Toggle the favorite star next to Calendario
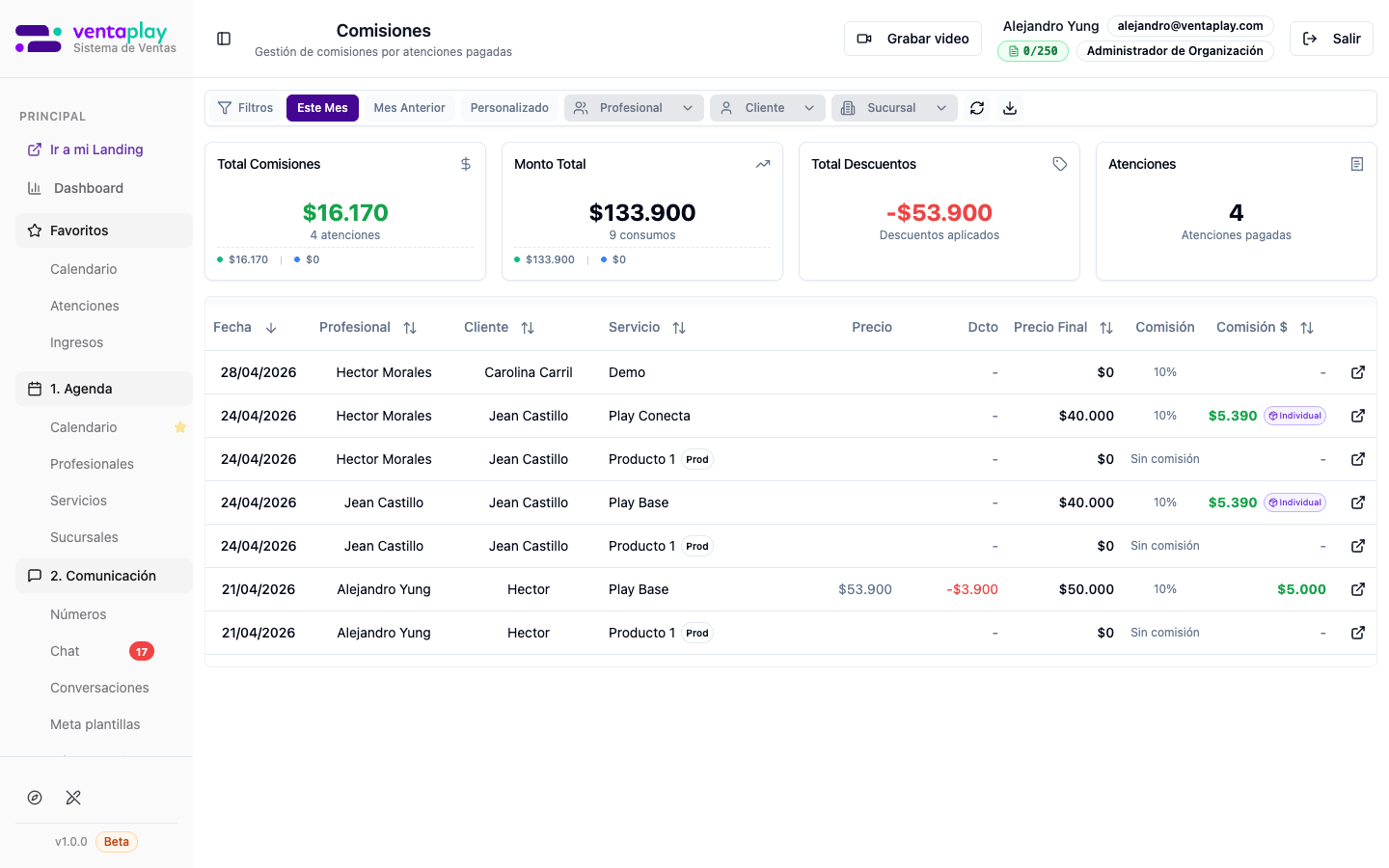This screenshot has height=868, width=1389. pyautogui.click(x=180, y=427)
